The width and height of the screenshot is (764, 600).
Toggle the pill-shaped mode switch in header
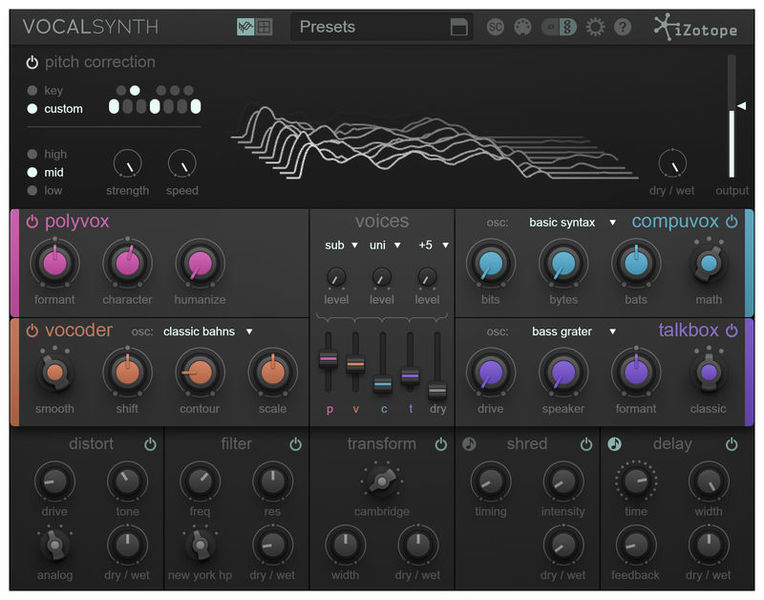point(559,27)
